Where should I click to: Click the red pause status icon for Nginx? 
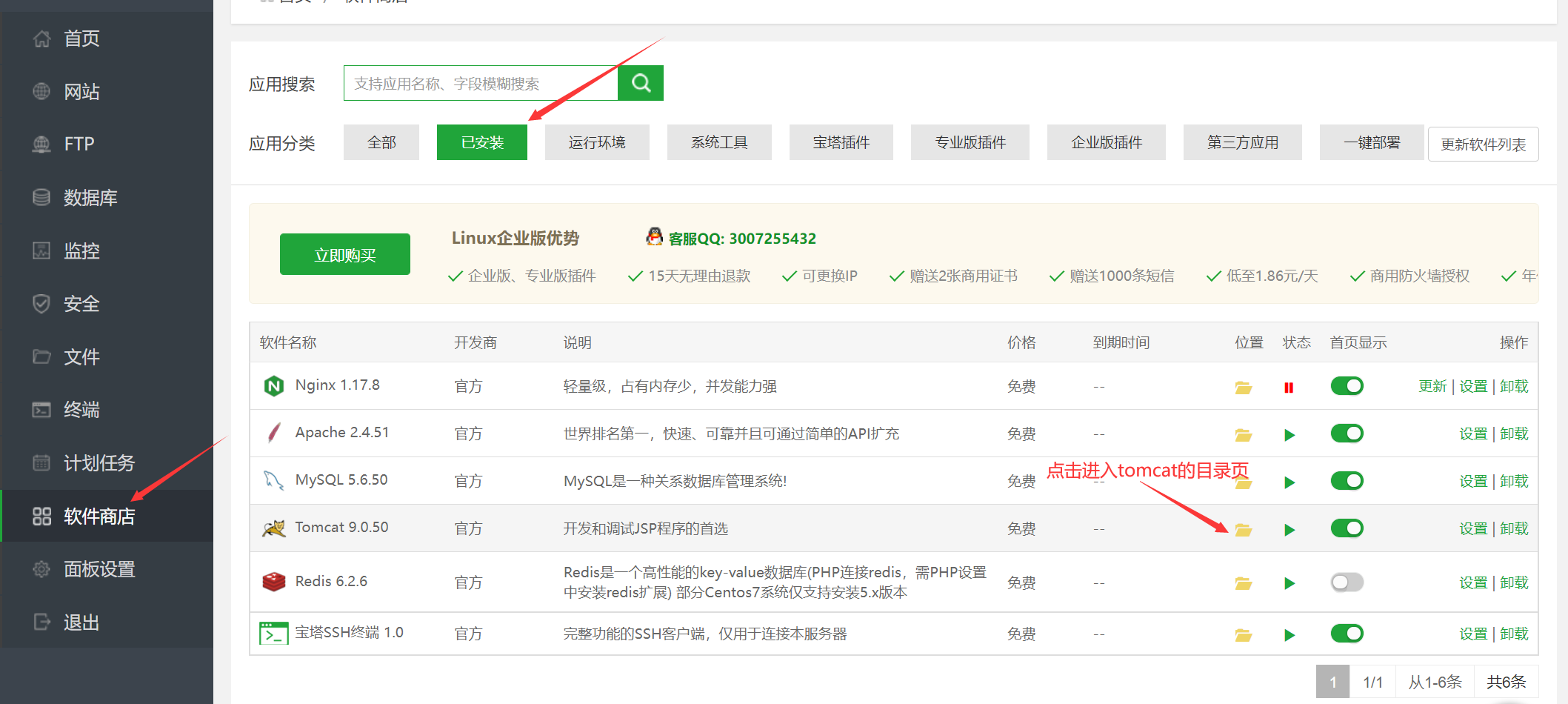coord(1289,387)
